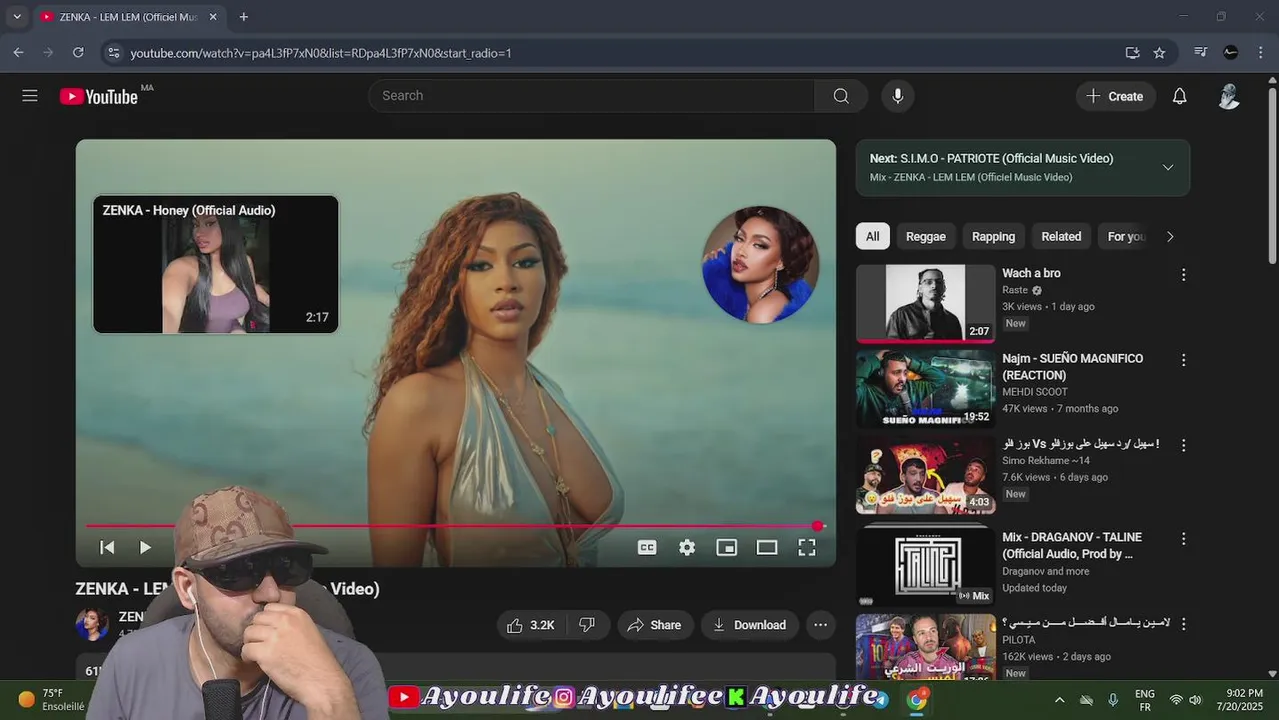Image resolution: width=1279 pixels, height=720 pixels.
Task: Open more actions ellipsis below video
Action: click(x=820, y=625)
